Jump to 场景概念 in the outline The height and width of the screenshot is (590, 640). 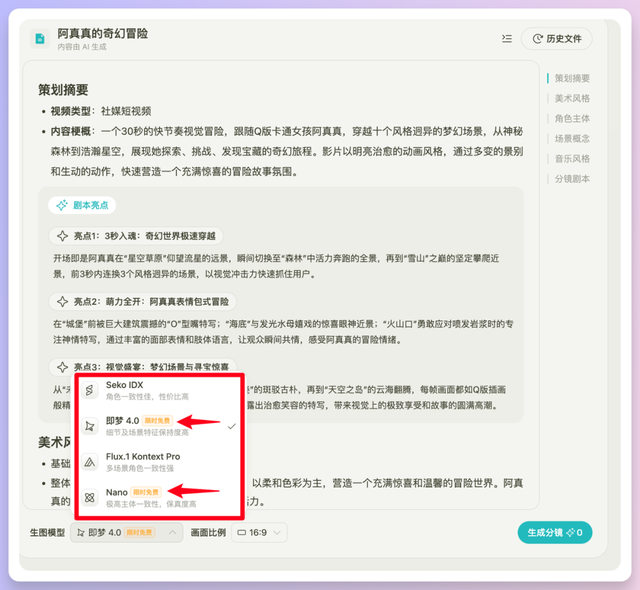tap(572, 139)
